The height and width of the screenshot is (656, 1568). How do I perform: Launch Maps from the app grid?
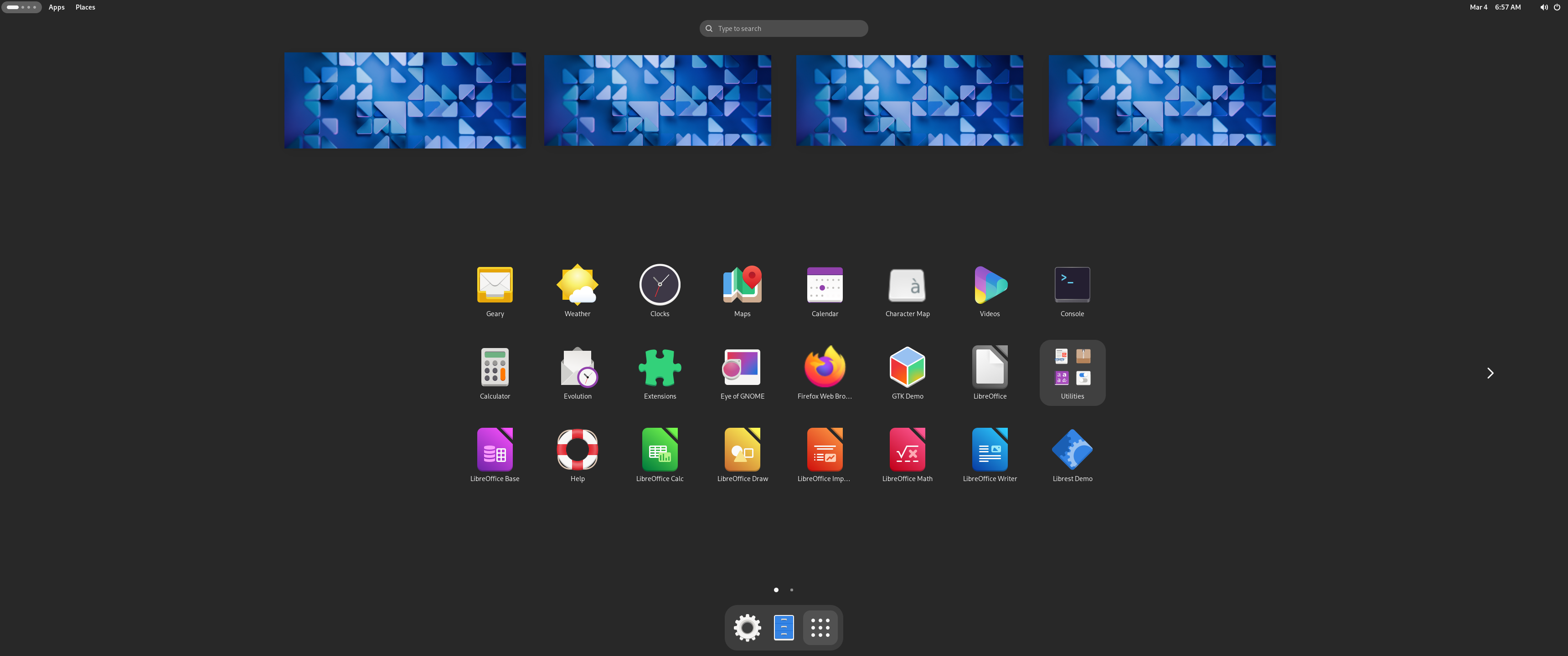(x=742, y=285)
